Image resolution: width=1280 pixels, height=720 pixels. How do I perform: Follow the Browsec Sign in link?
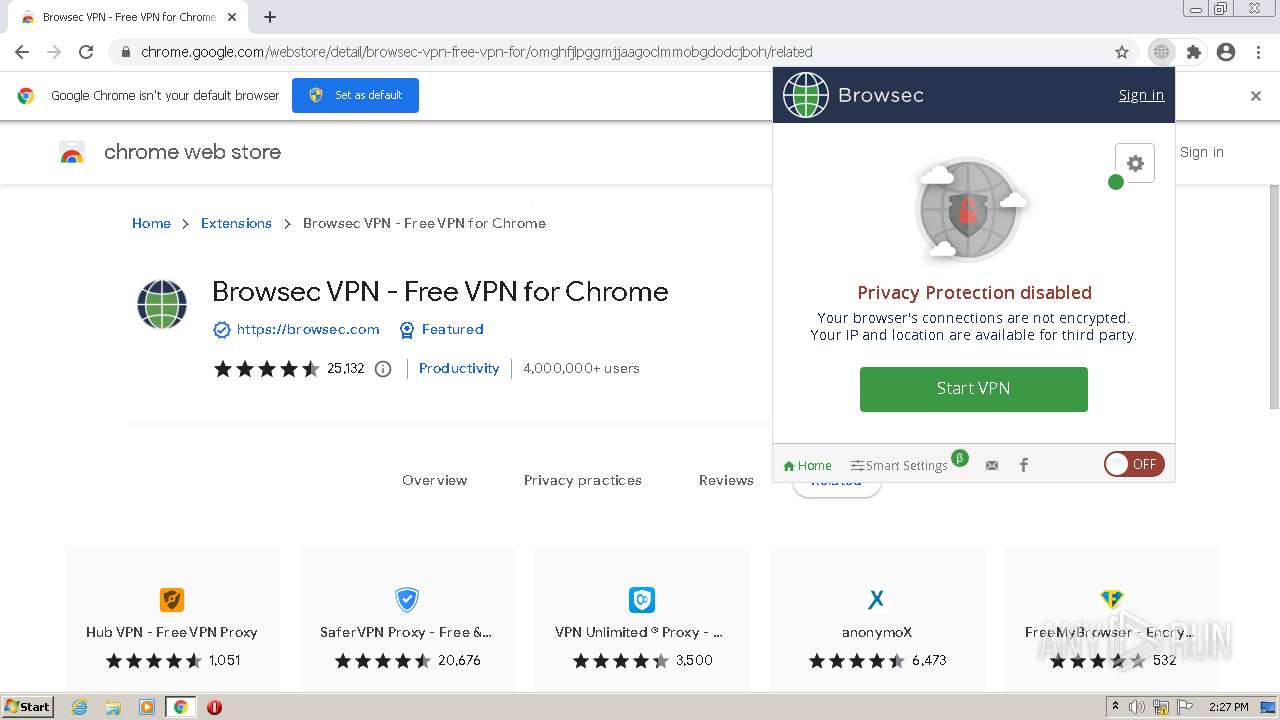click(1141, 95)
